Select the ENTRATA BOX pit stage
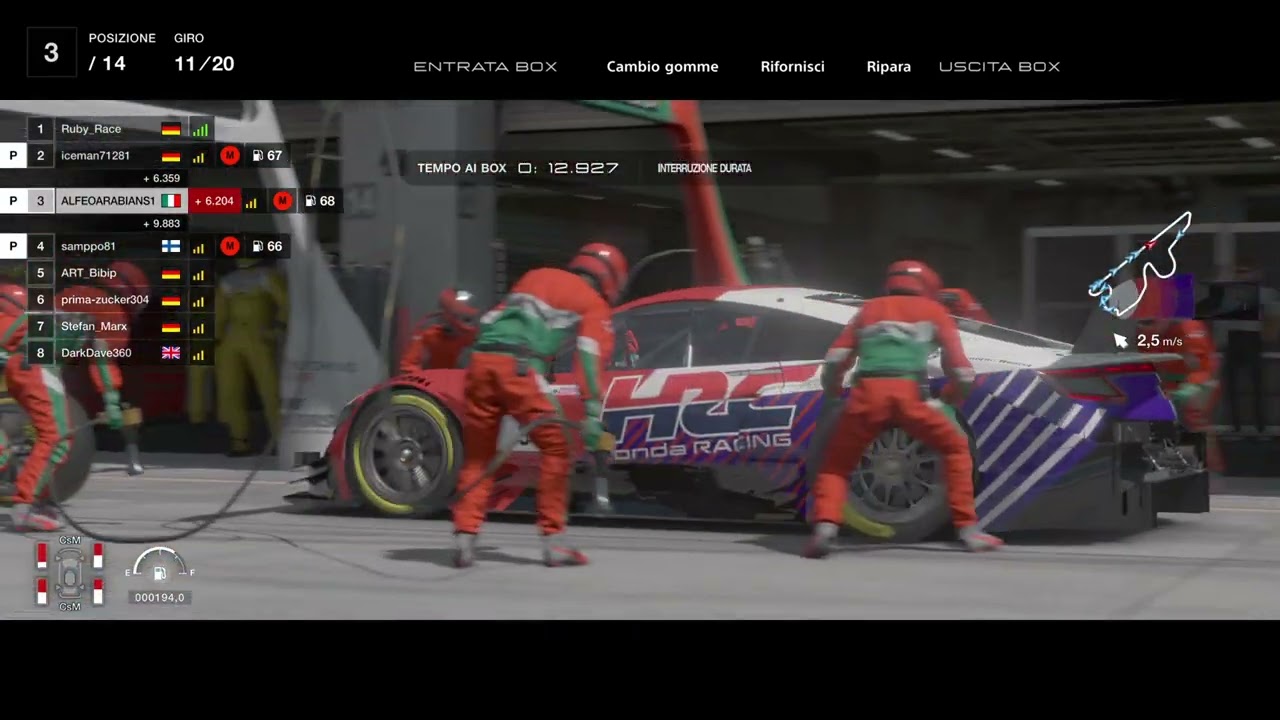The image size is (1280, 720). (x=485, y=67)
